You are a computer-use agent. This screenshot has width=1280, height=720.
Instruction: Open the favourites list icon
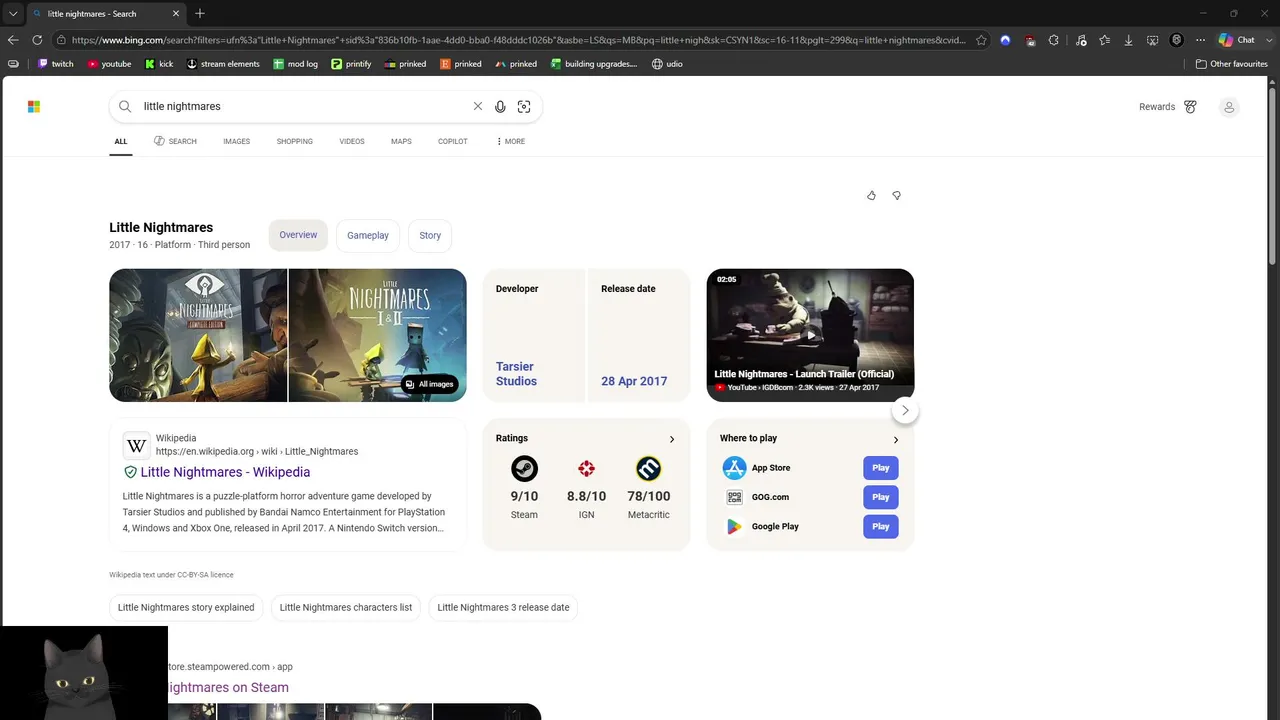tap(1104, 40)
